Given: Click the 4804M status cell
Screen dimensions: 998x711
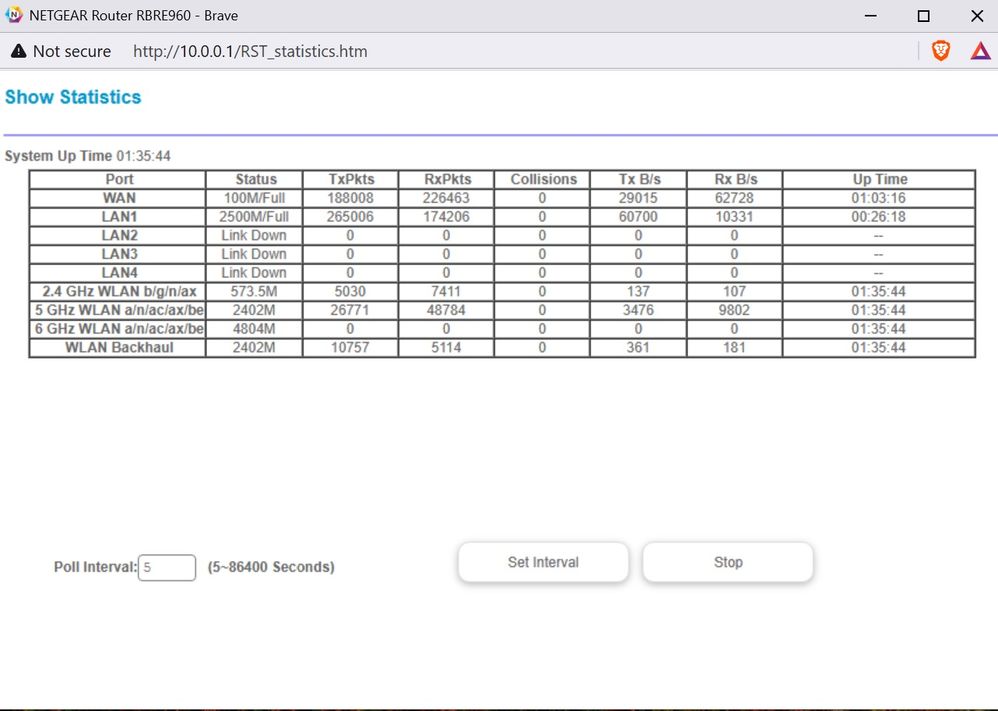Looking at the screenshot, I should click(x=254, y=329).
